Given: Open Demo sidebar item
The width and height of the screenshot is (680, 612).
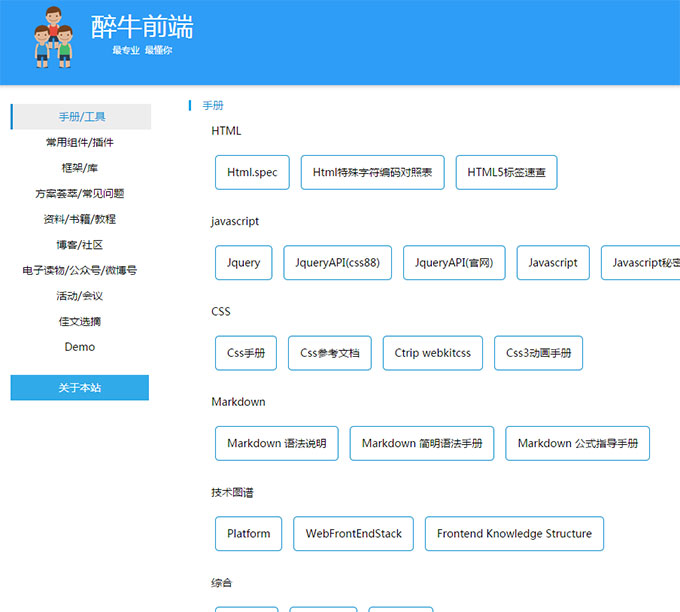Looking at the screenshot, I should click(80, 347).
